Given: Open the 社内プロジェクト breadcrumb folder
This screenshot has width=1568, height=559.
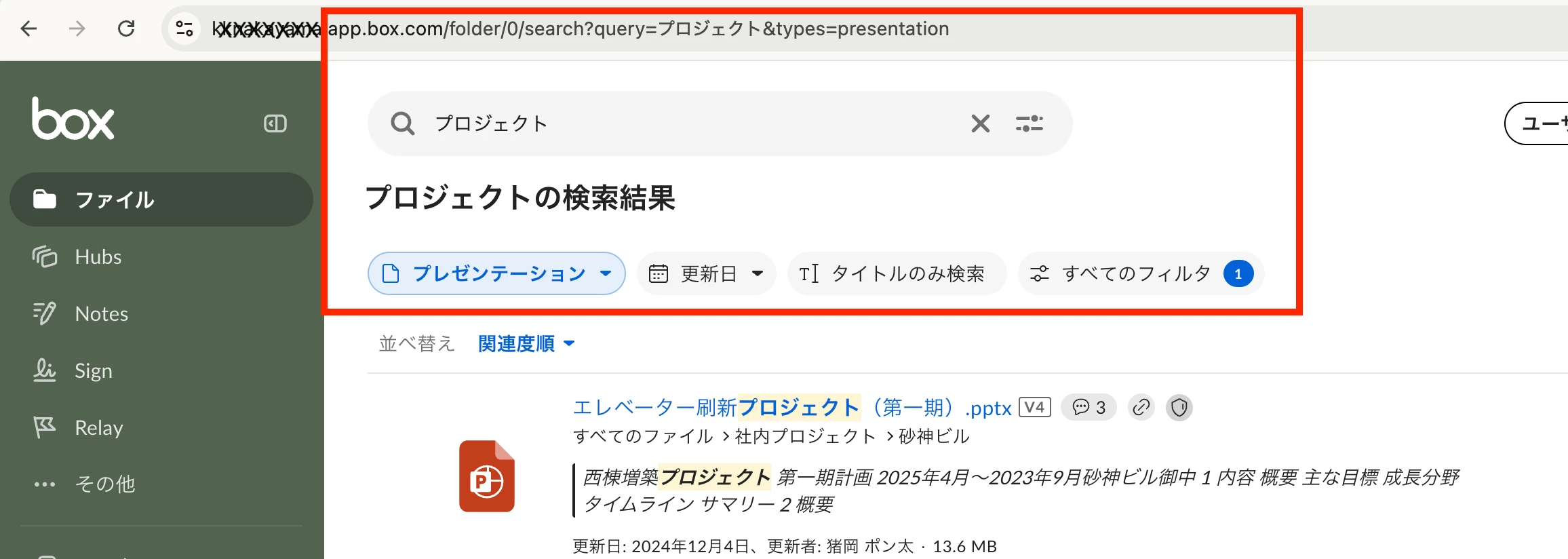Looking at the screenshot, I should pos(805,436).
